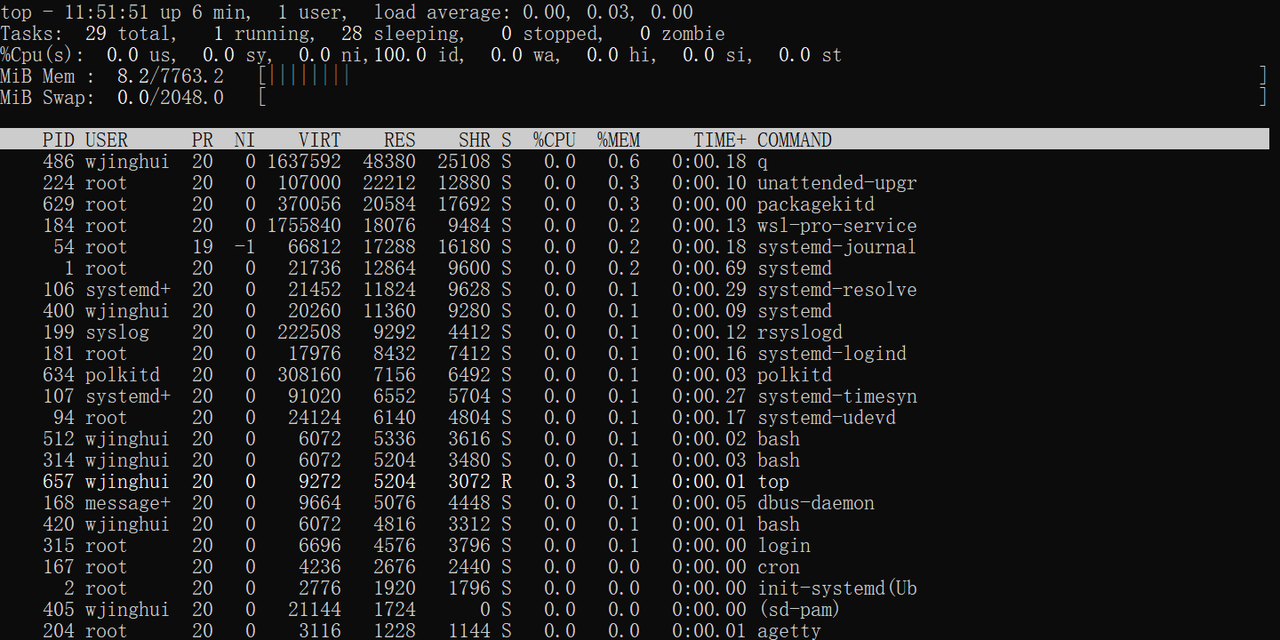
Task: Click the systemd-resolve command
Action: 837,290
